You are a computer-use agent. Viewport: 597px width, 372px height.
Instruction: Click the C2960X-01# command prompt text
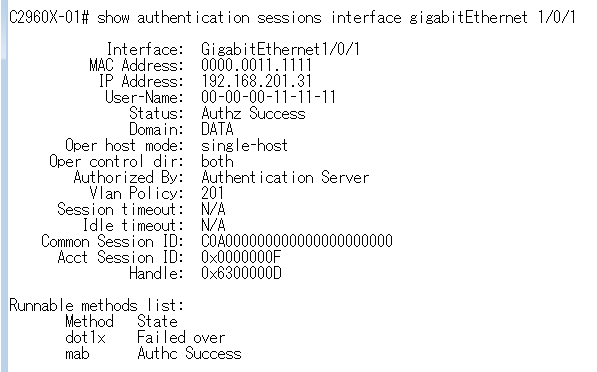(49, 18)
